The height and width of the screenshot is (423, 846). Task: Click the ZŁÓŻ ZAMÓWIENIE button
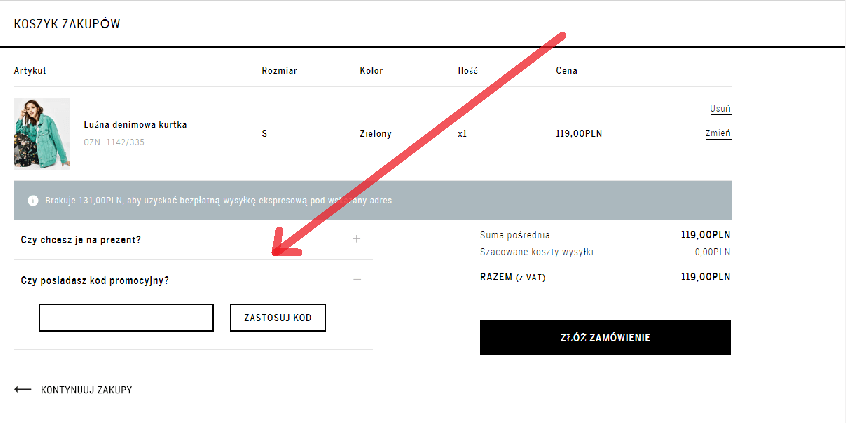pyautogui.click(x=605, y=338)
